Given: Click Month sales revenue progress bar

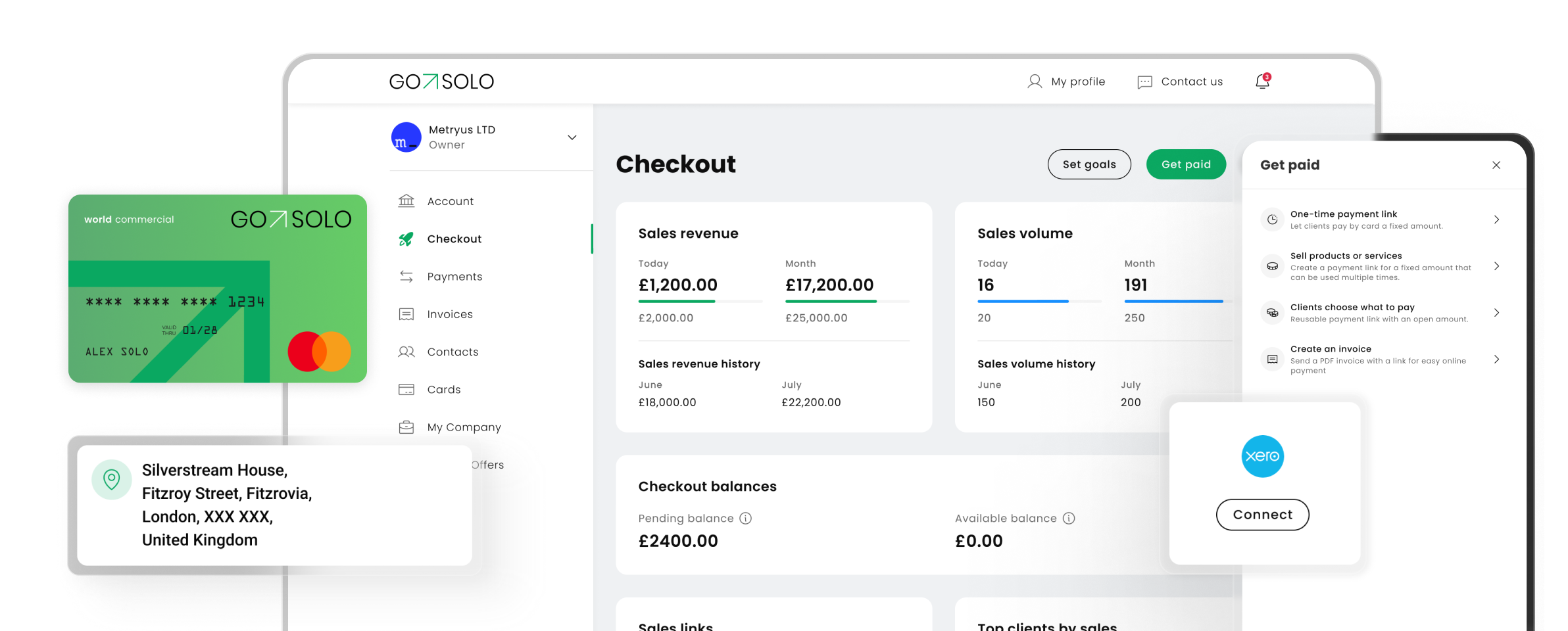Looking at the screenshot, I should [847, 301].
